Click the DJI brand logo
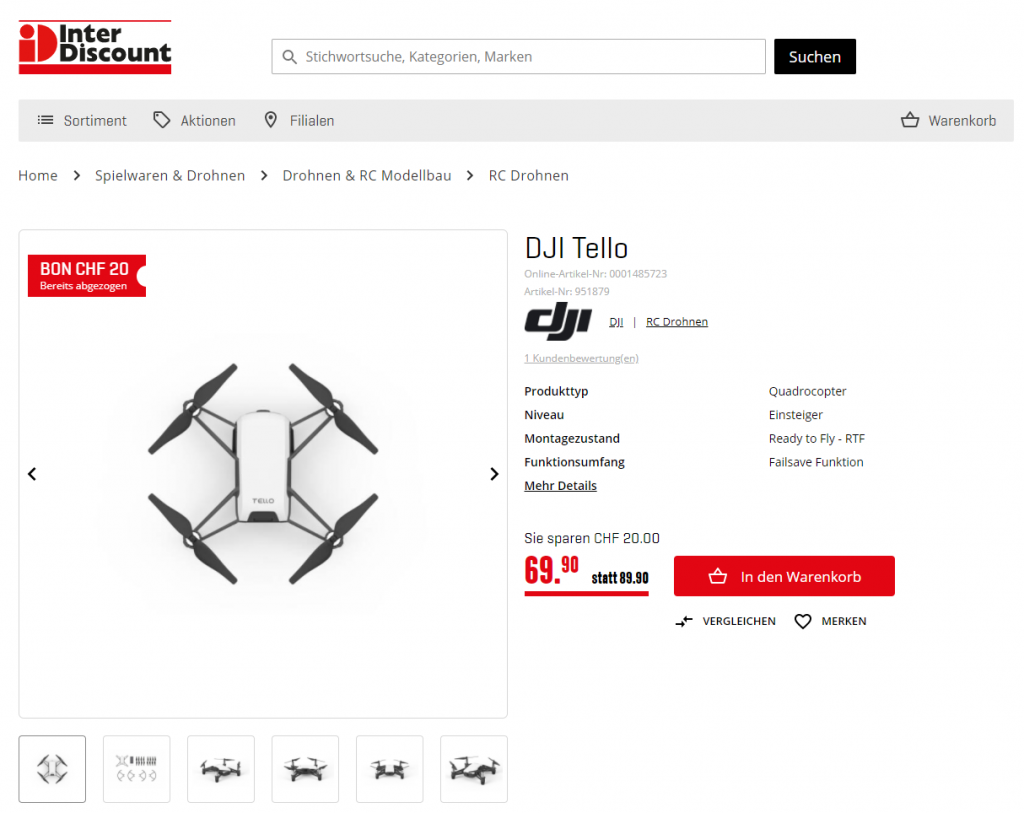Screen dimensions: 1024x813 [558, 321]
